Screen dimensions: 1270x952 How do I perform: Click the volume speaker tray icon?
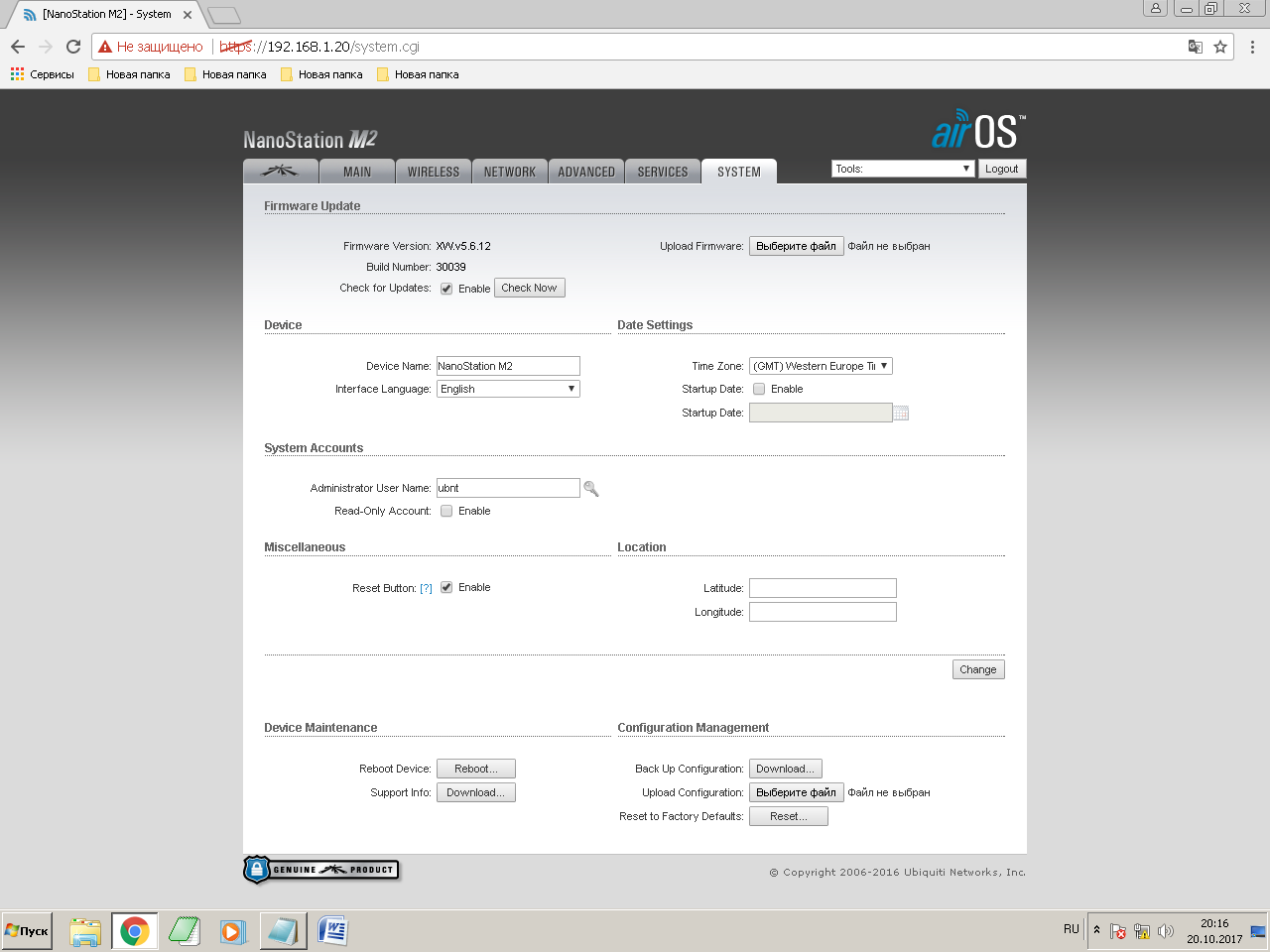tap(1166, 931)
